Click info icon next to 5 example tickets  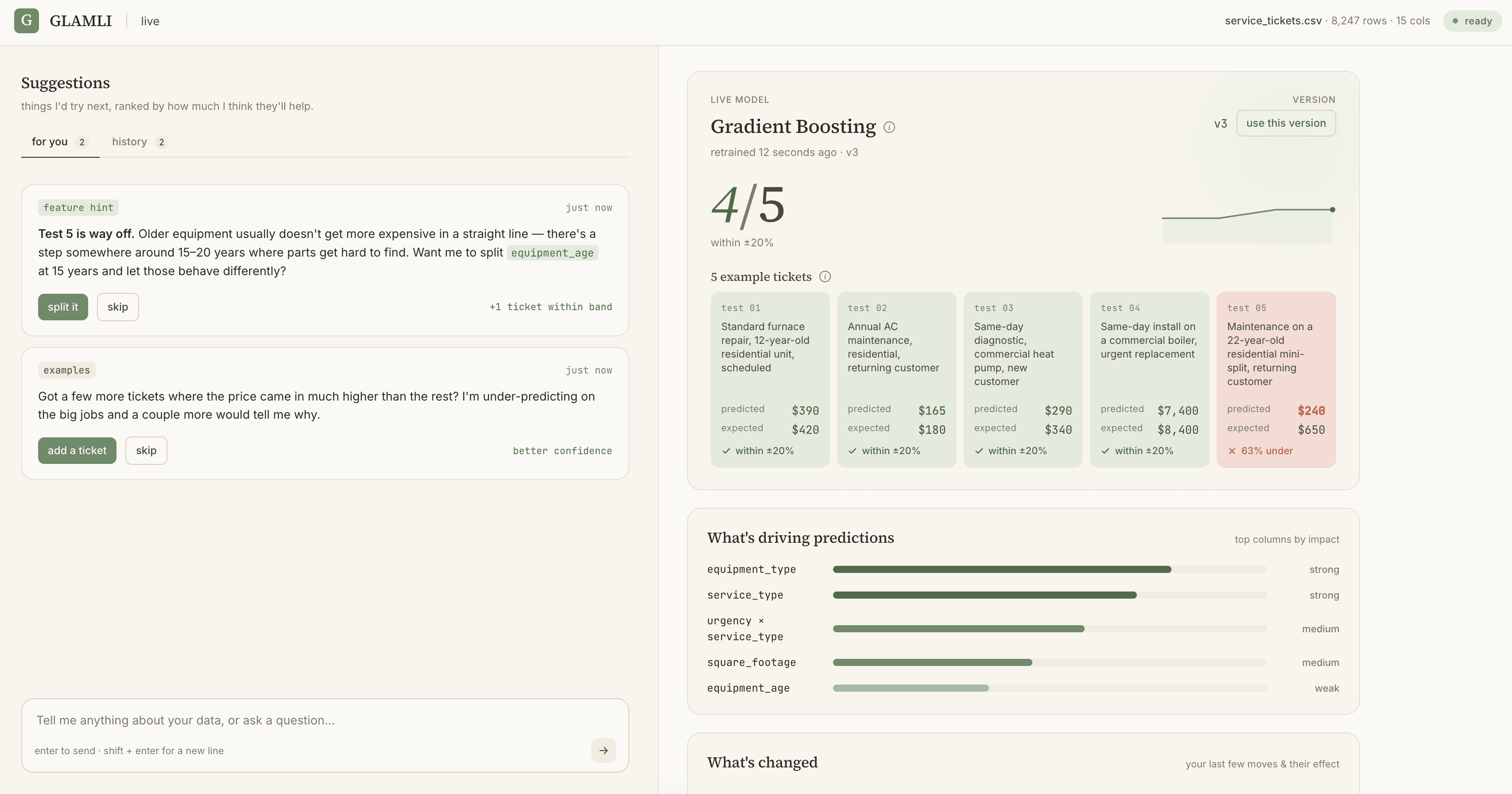click(825, 276)
